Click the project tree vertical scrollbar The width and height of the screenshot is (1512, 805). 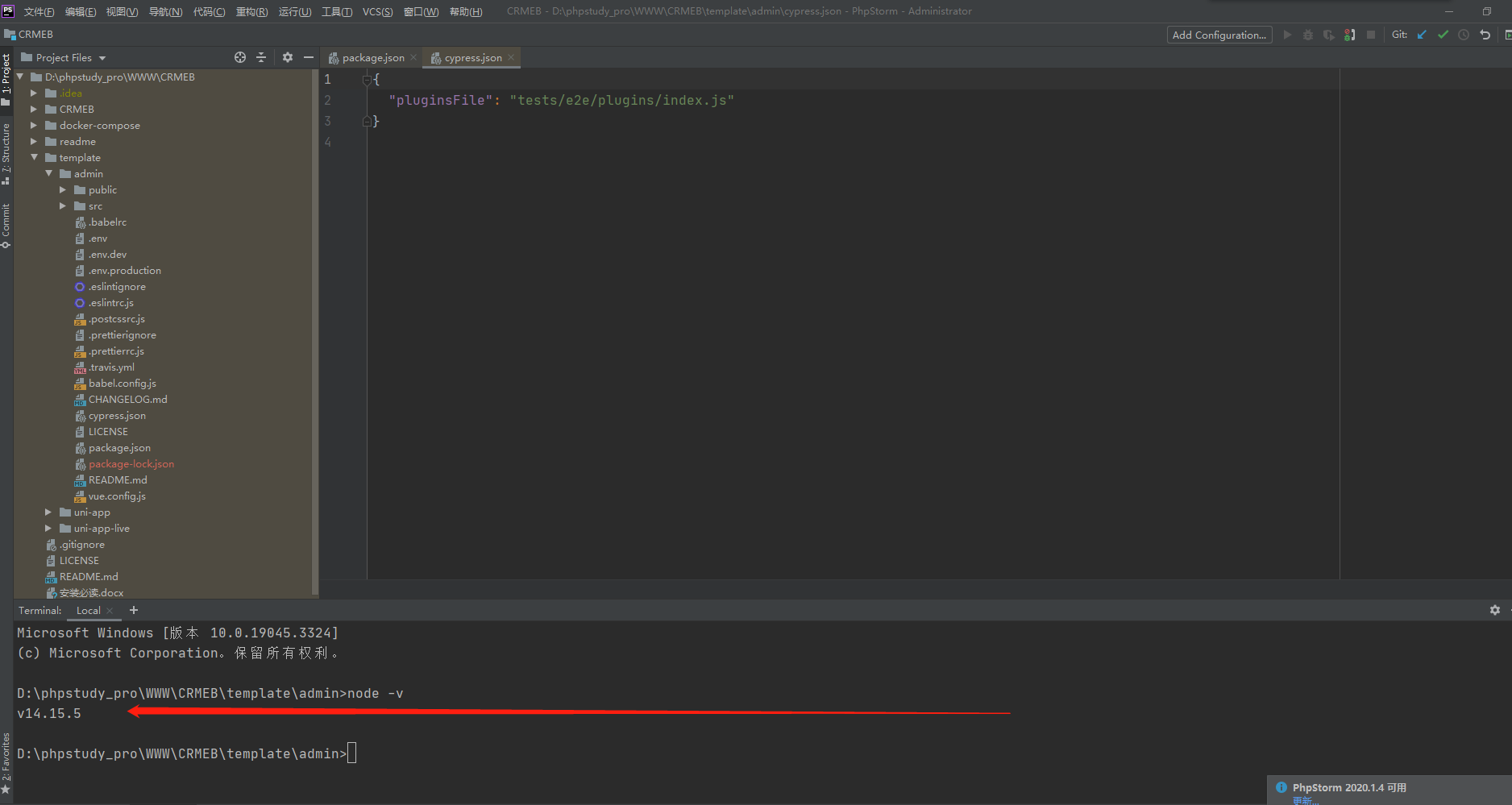314,333
